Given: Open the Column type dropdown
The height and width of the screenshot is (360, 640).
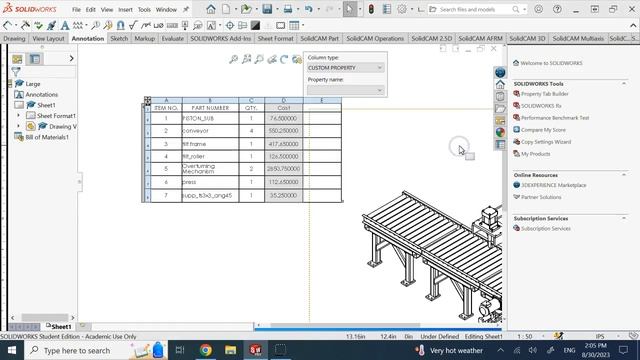Looking at the screenshot, I should coord(345,68).
